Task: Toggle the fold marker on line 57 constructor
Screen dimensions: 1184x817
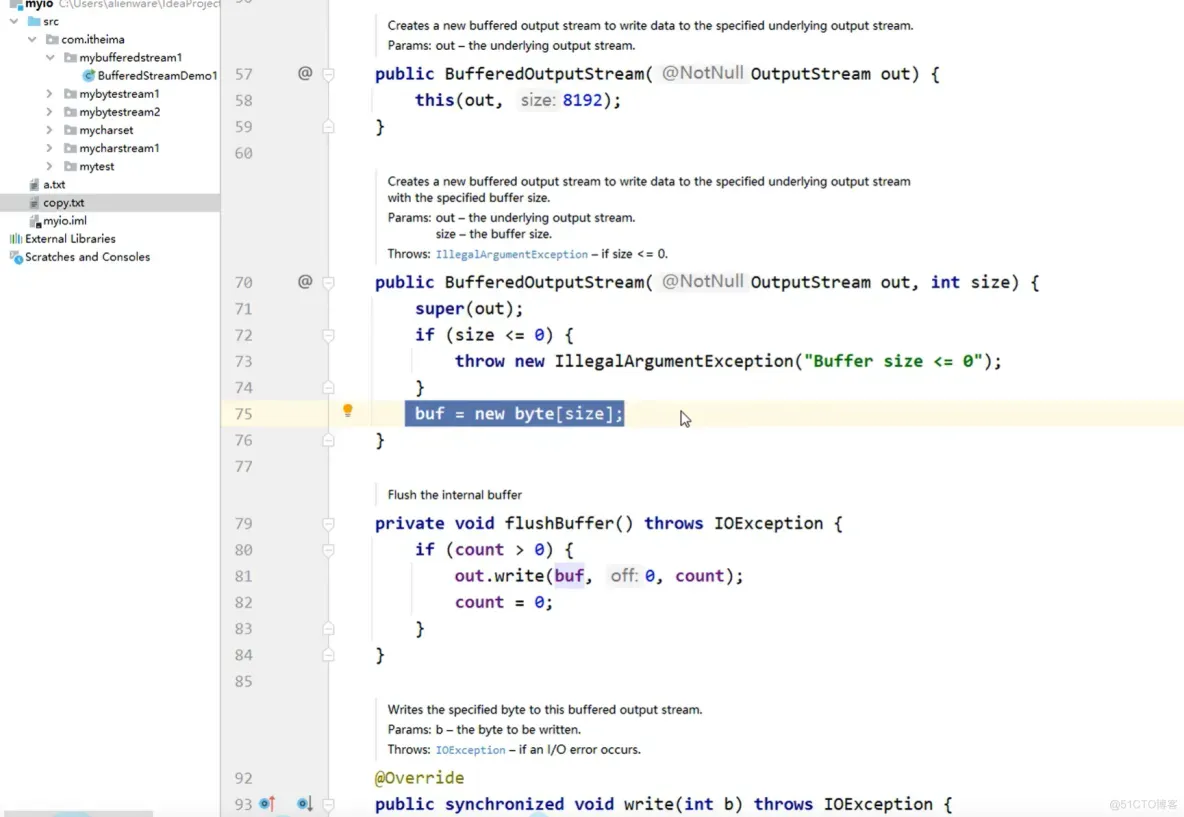Action: [328, 74]
